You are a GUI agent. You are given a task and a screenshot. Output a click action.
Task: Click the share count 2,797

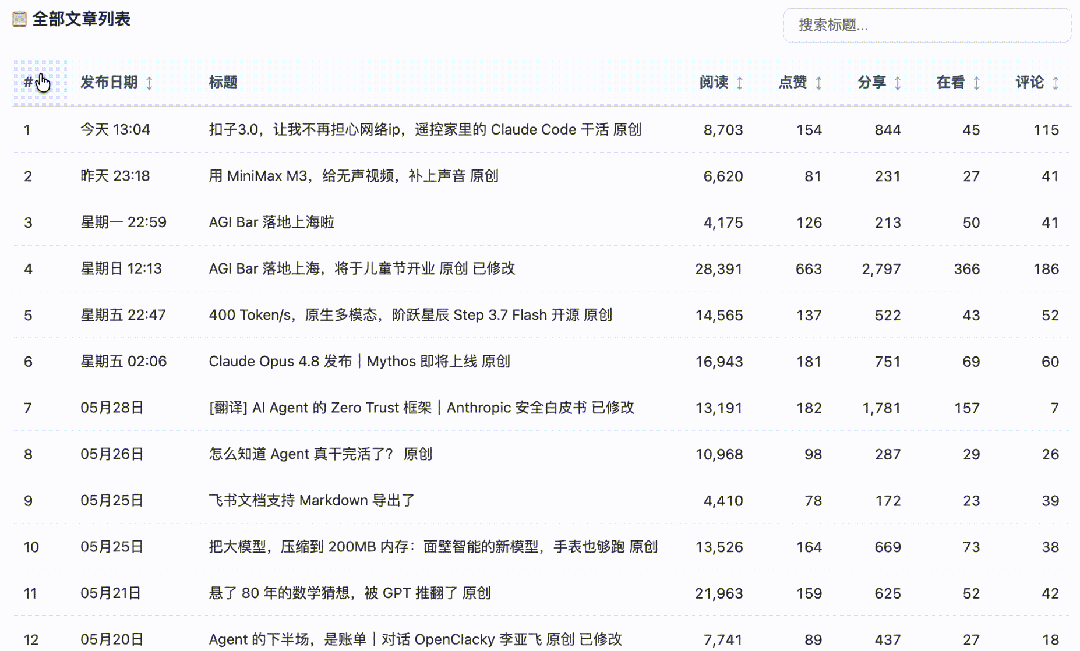point(882,269)
